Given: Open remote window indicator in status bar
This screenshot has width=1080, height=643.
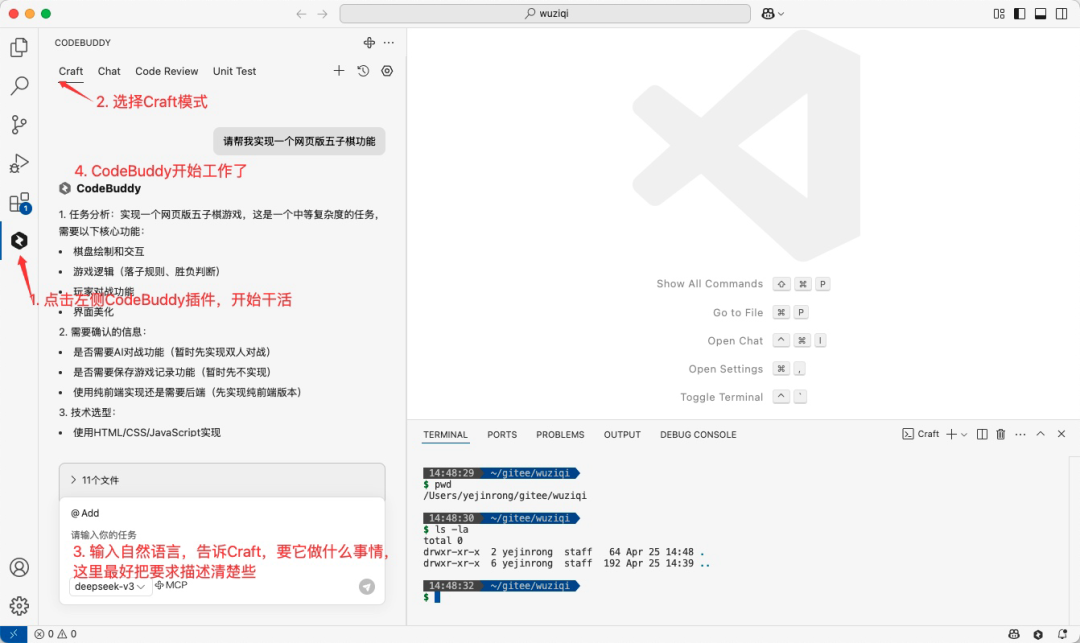Looking at the screenshot, I should coord(13,634).
